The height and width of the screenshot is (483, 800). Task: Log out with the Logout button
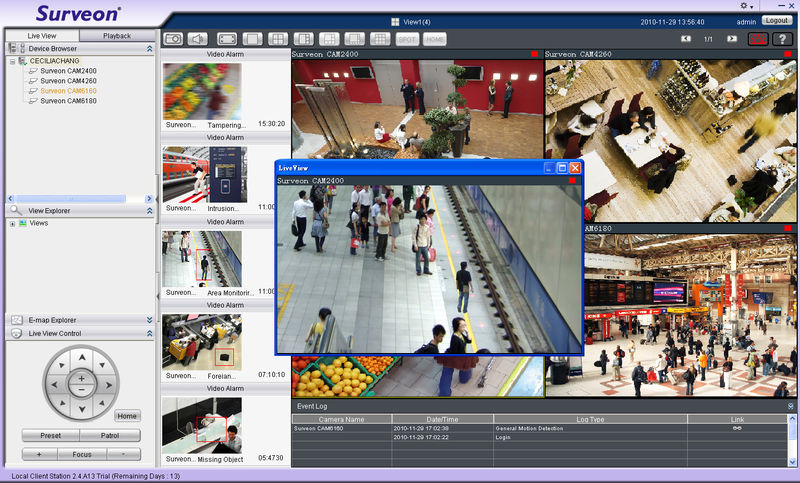pos(777,20)
